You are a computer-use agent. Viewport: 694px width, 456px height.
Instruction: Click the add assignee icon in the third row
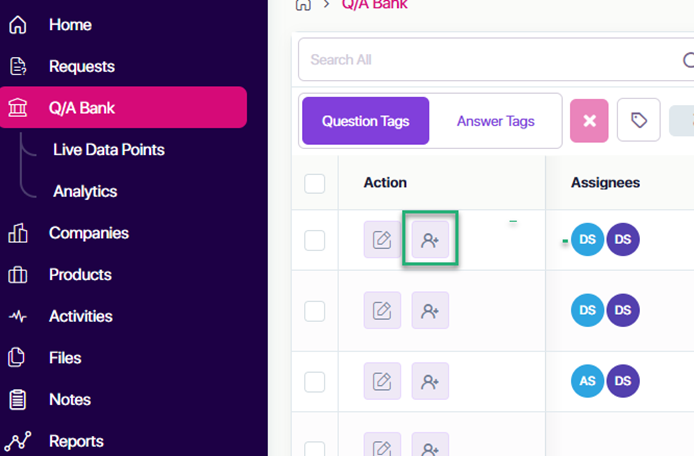pos(430,381)
